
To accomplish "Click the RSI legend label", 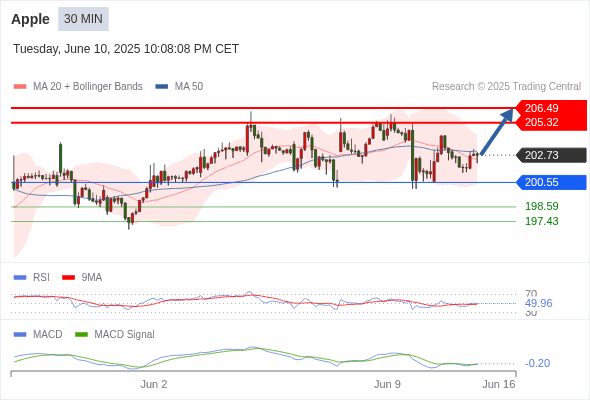I will (41, 278).
